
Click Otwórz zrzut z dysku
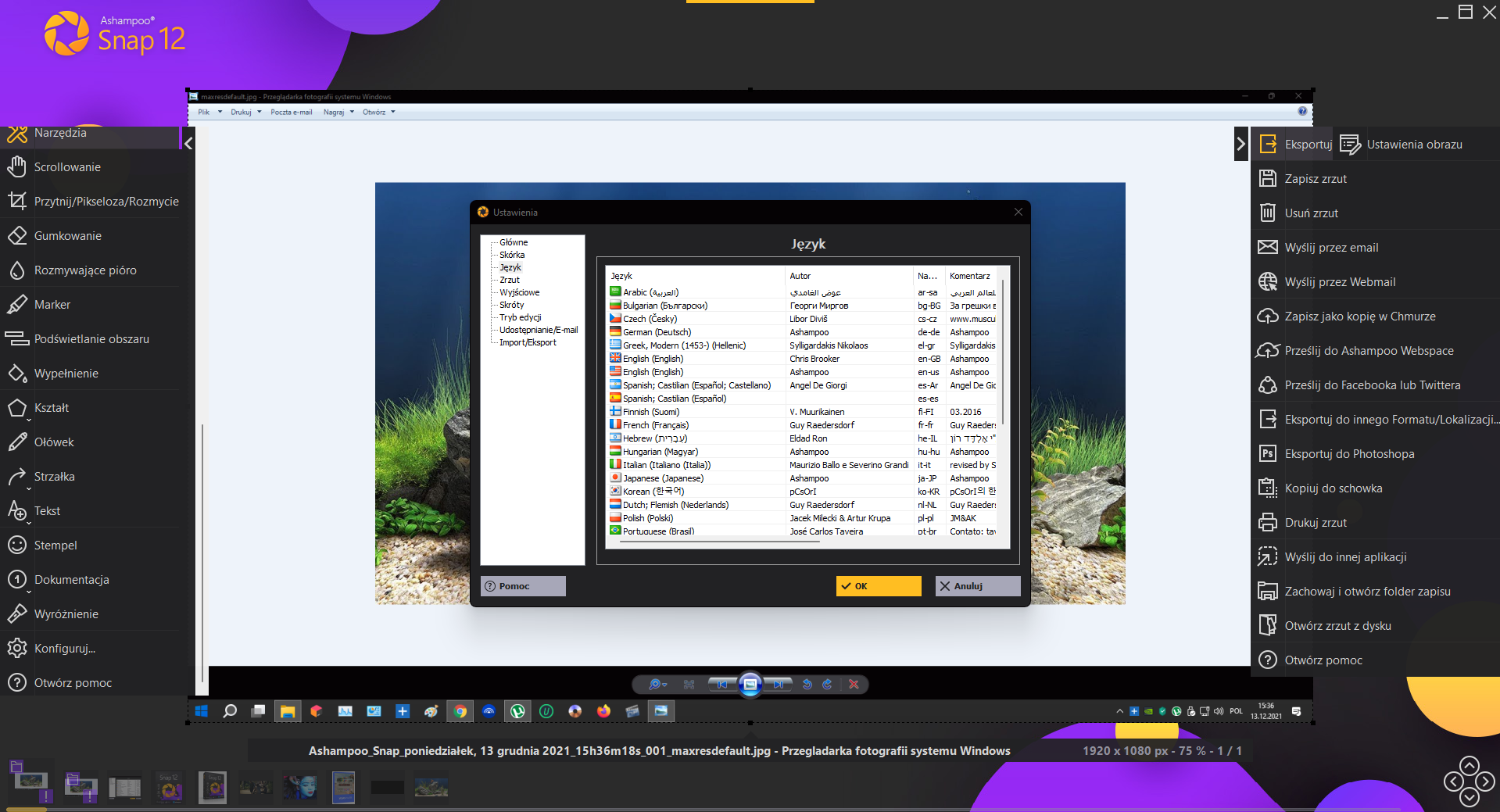(x=1376, y=626)
